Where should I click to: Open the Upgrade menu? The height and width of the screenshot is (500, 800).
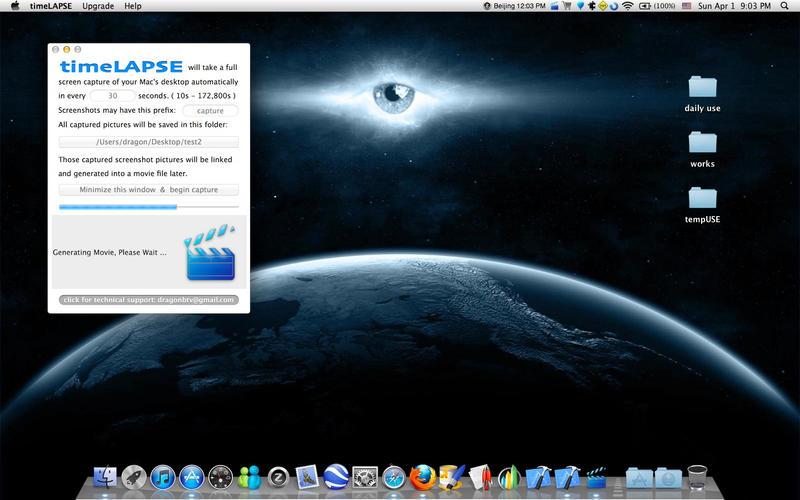[98, 6]
